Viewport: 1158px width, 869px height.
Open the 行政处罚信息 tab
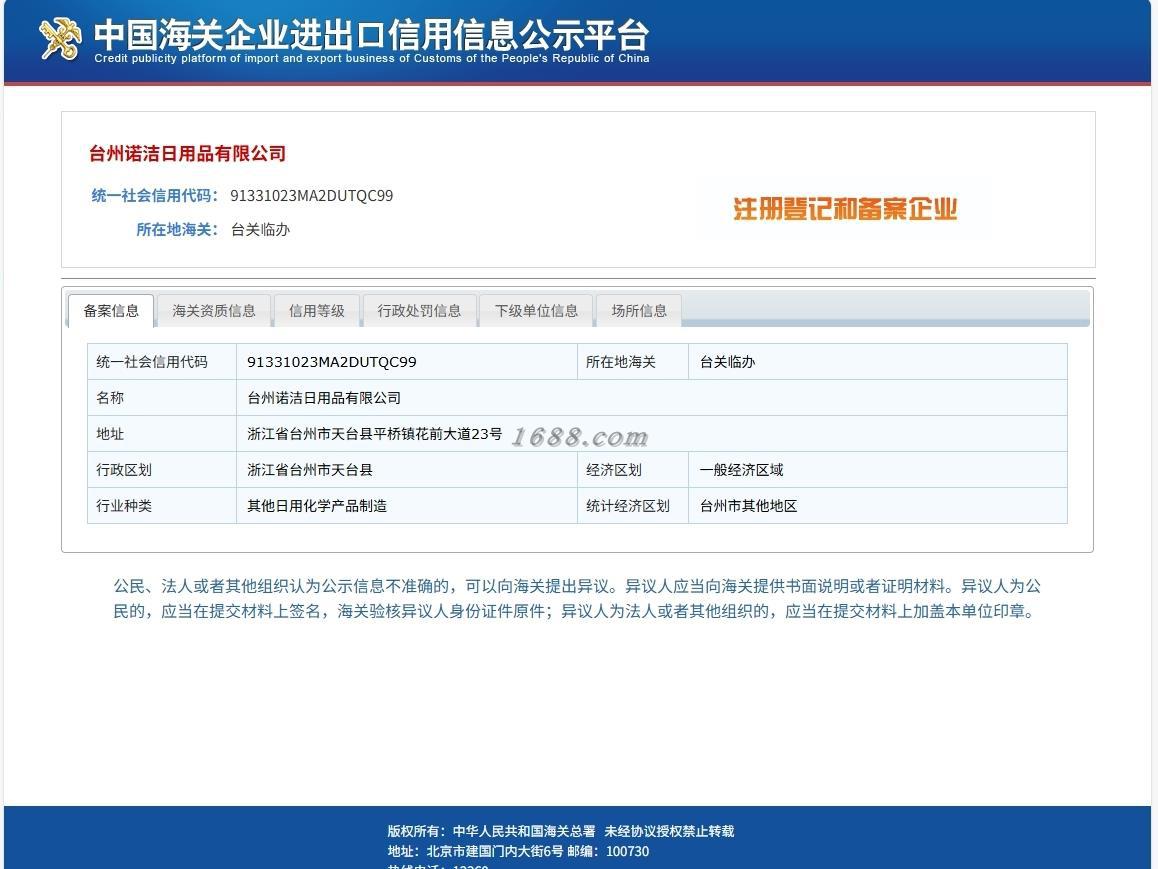[x=419, y=311]
